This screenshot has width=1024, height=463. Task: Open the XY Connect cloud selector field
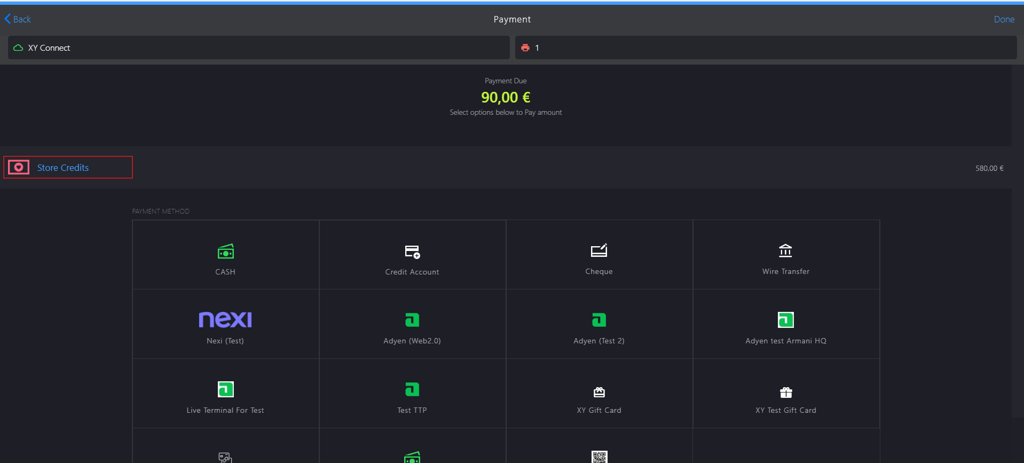pos(259,48)
